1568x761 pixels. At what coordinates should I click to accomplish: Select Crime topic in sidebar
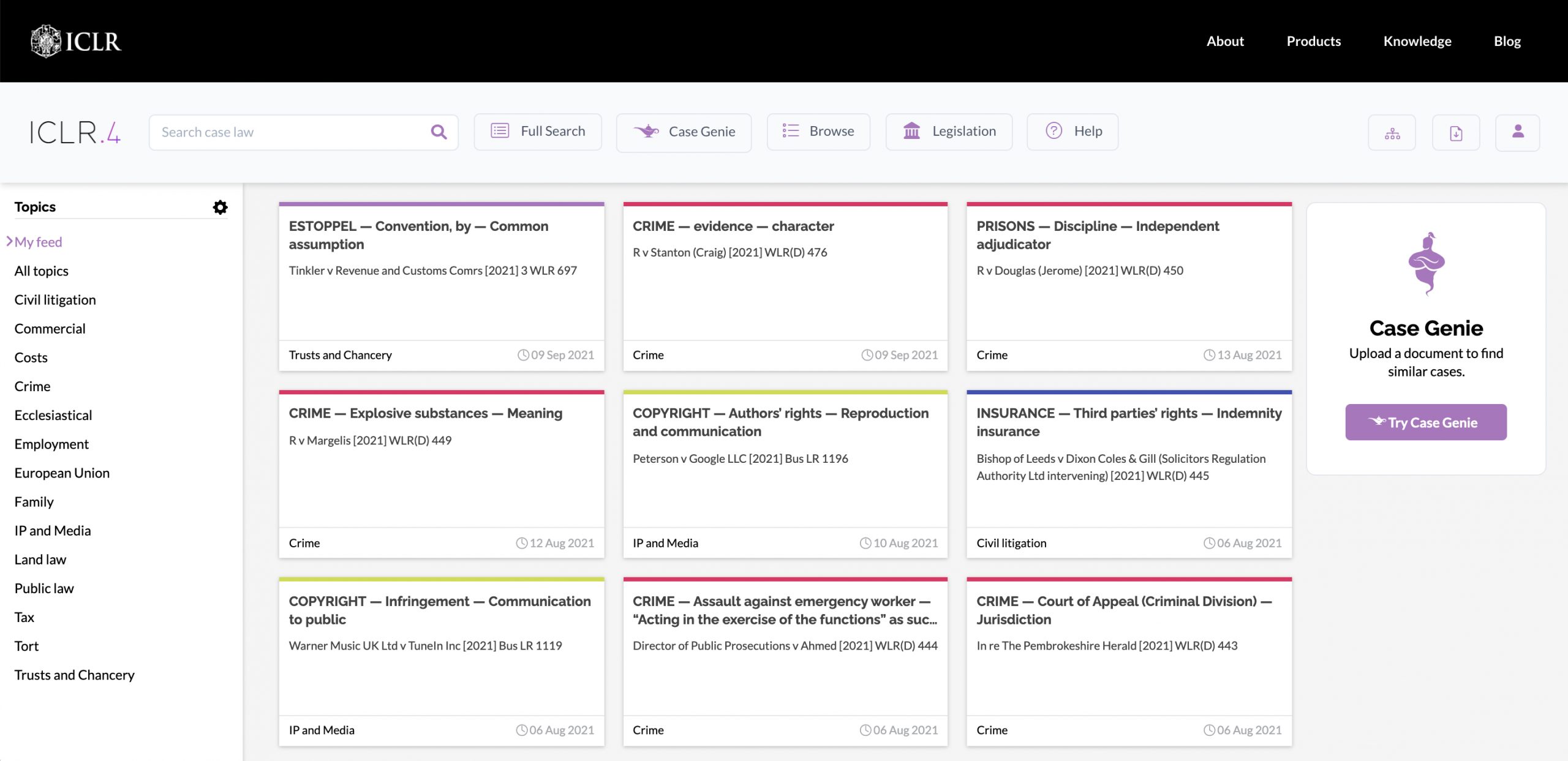tap(32, 386)
